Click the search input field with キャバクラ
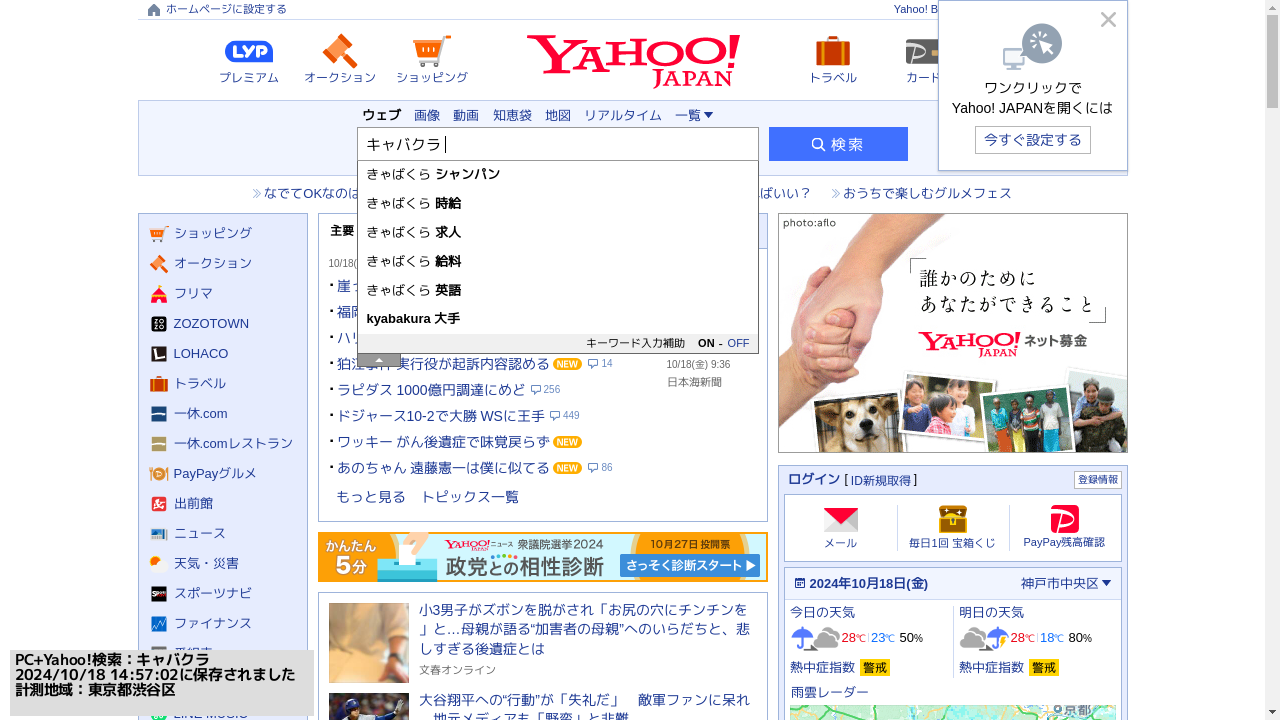This screenshot has height=720, width=1280. click(x=558, y=144)
